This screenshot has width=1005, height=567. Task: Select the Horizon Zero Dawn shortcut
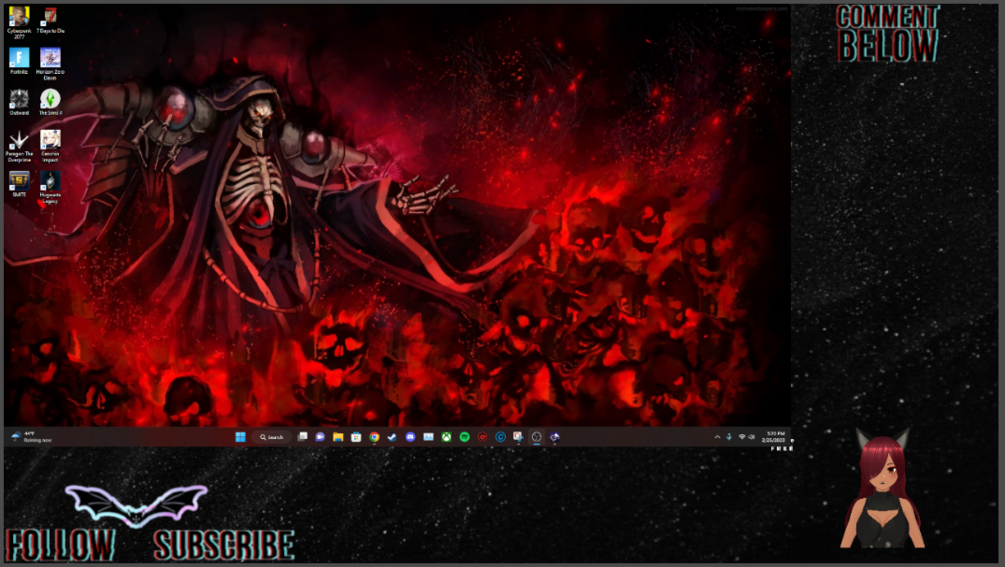(x=50, y=63)
